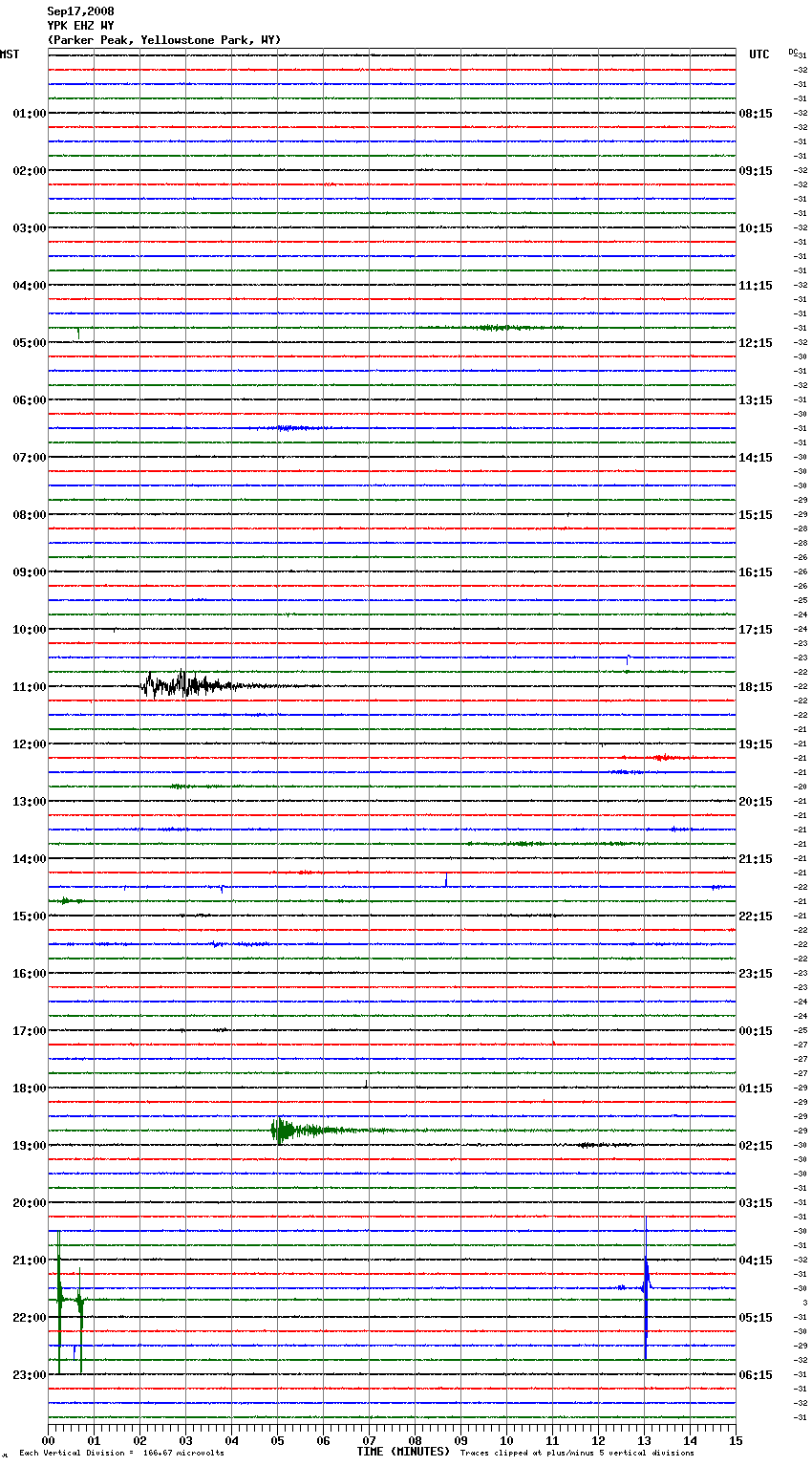Select the 13:00 MST time label
The image size is (812, 1466).
[x=30, y=802]
